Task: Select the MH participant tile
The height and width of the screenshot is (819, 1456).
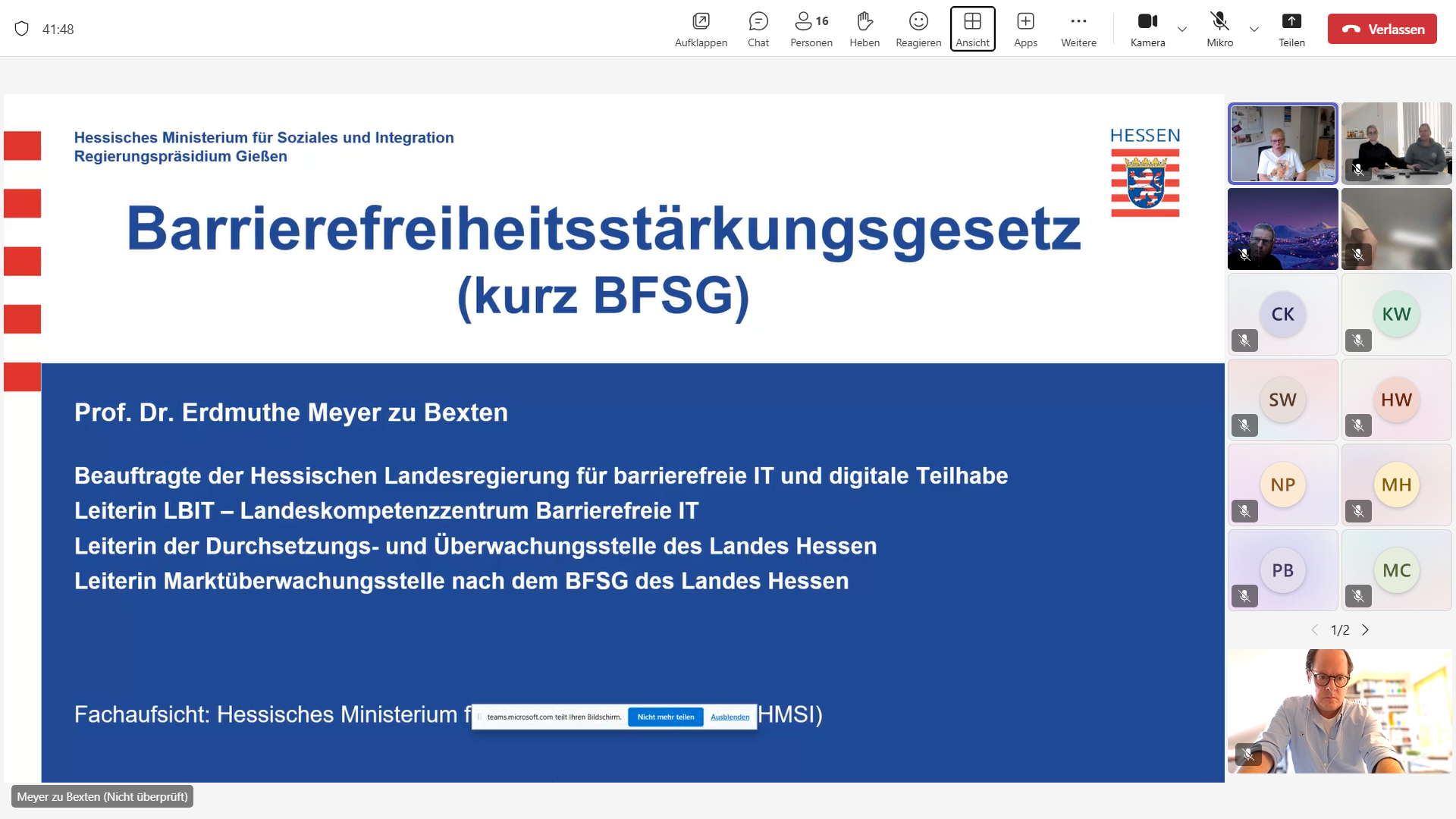Action: pos(1396,485)
